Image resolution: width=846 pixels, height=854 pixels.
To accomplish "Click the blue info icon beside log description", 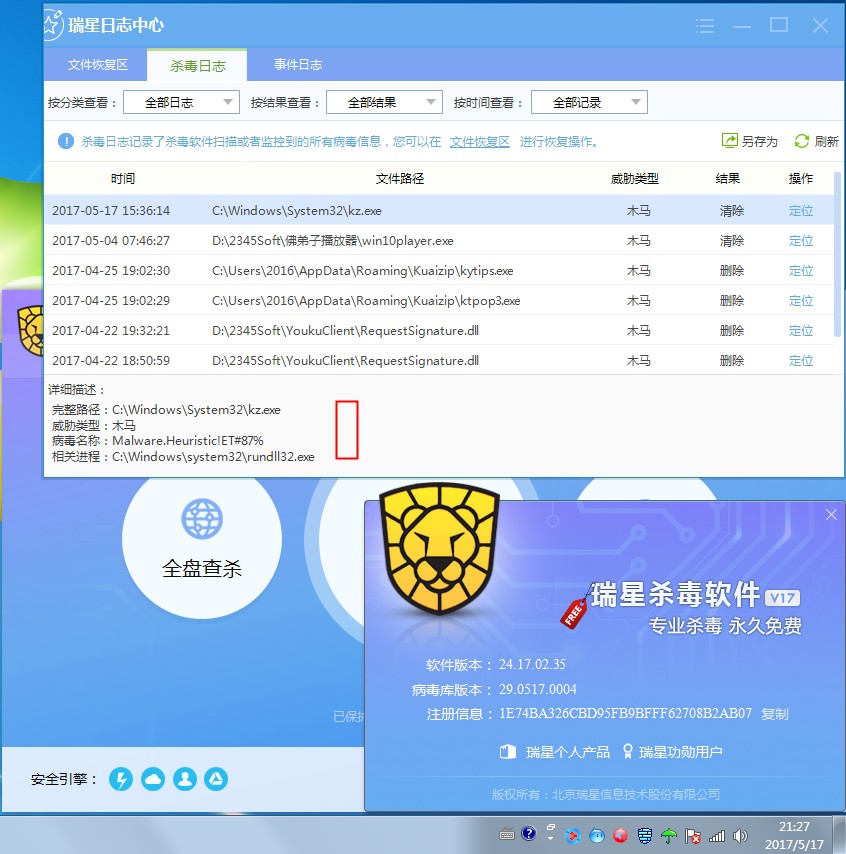I will click(66, 142).
